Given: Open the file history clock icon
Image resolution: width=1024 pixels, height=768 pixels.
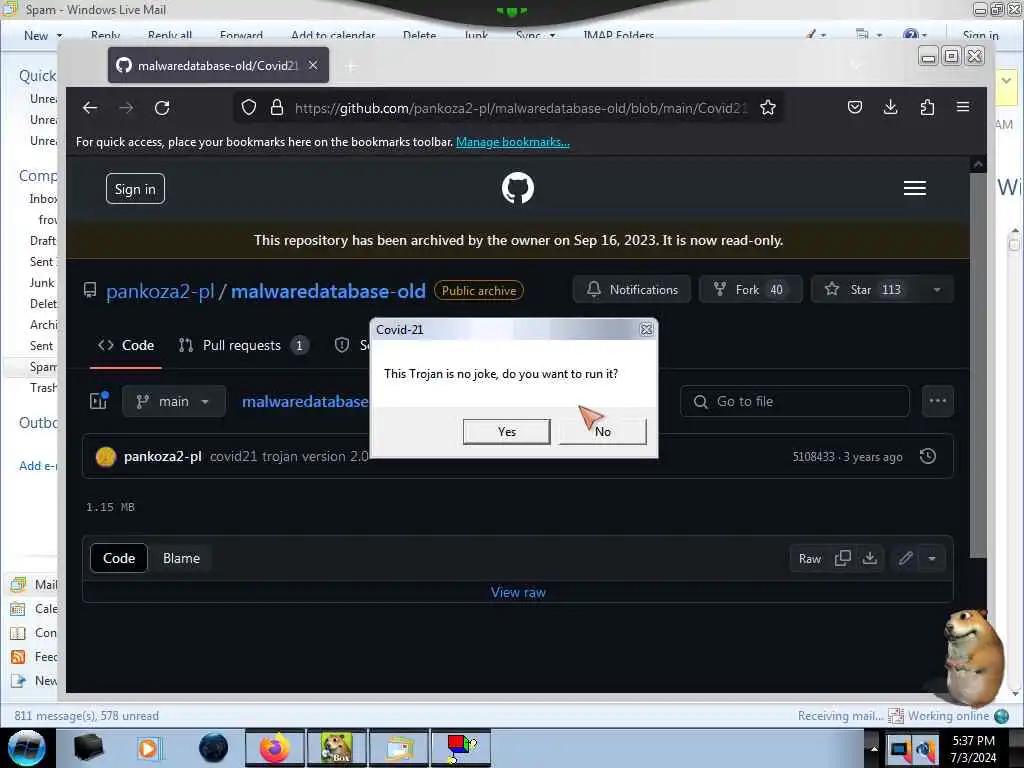Looking at the screenshot, I should click(x=928, y=456).
